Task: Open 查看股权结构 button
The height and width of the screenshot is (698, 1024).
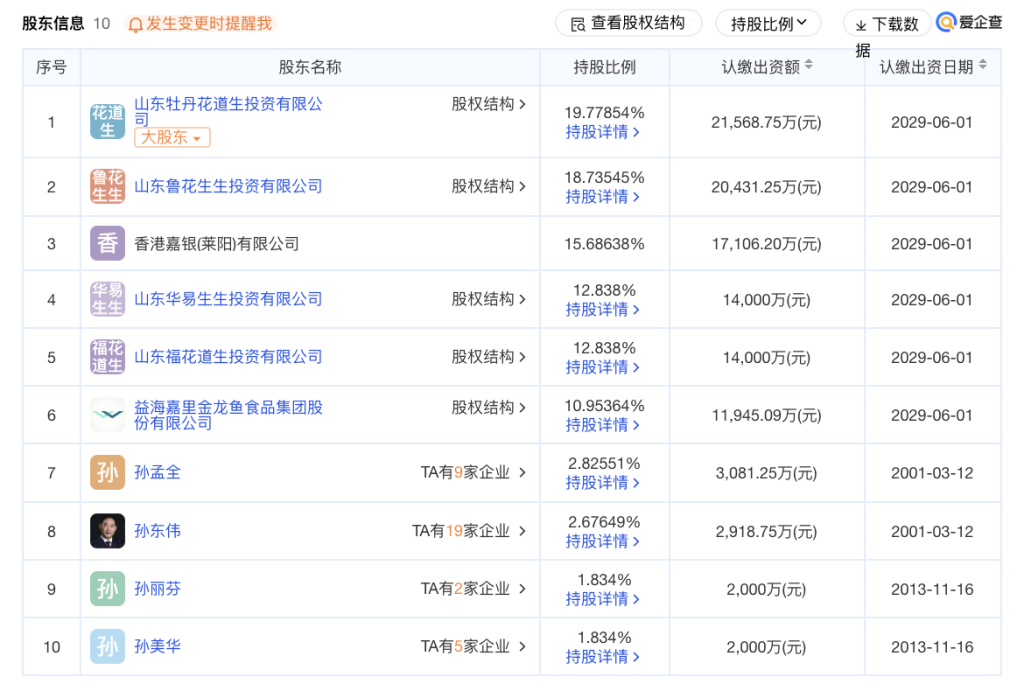Action: tap(628, 24)
